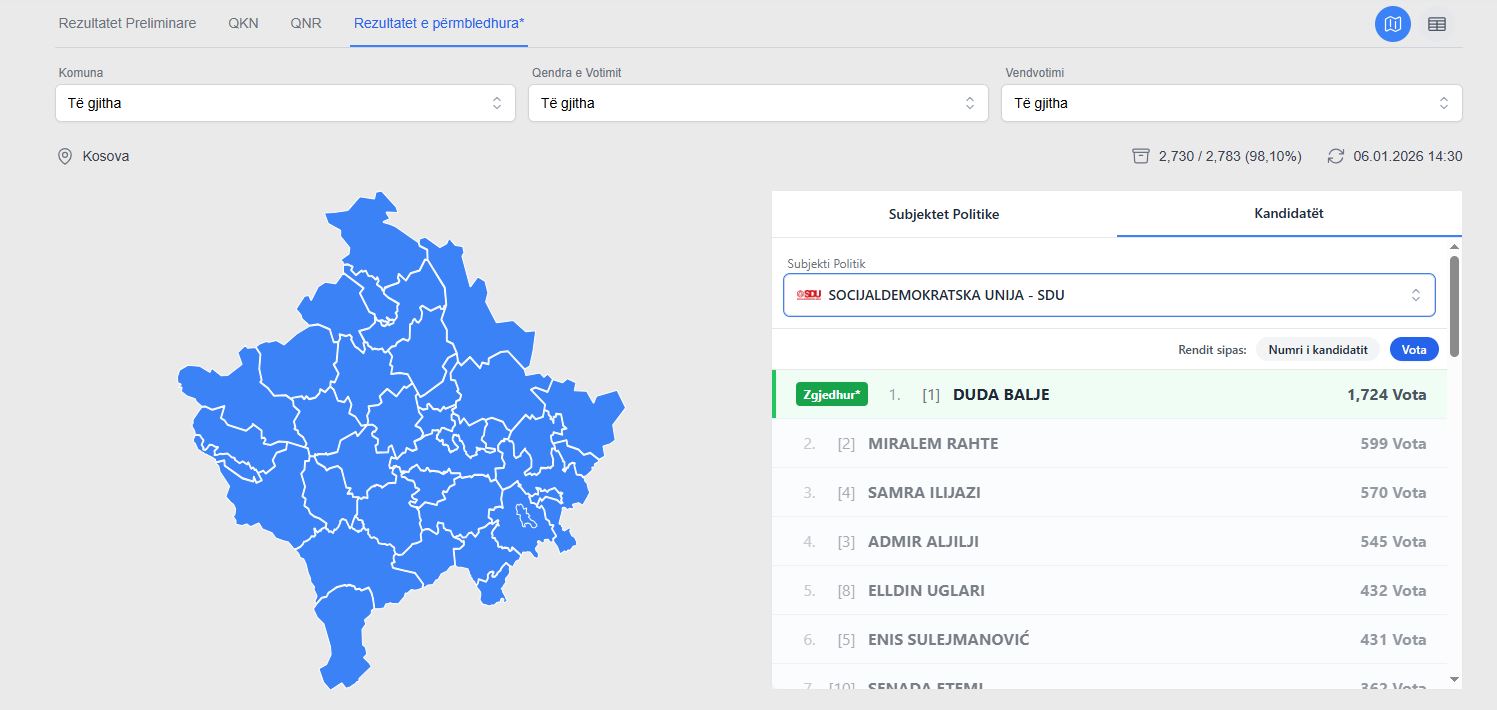
Task: Switch to map view icon
Action: [1392, 24]
